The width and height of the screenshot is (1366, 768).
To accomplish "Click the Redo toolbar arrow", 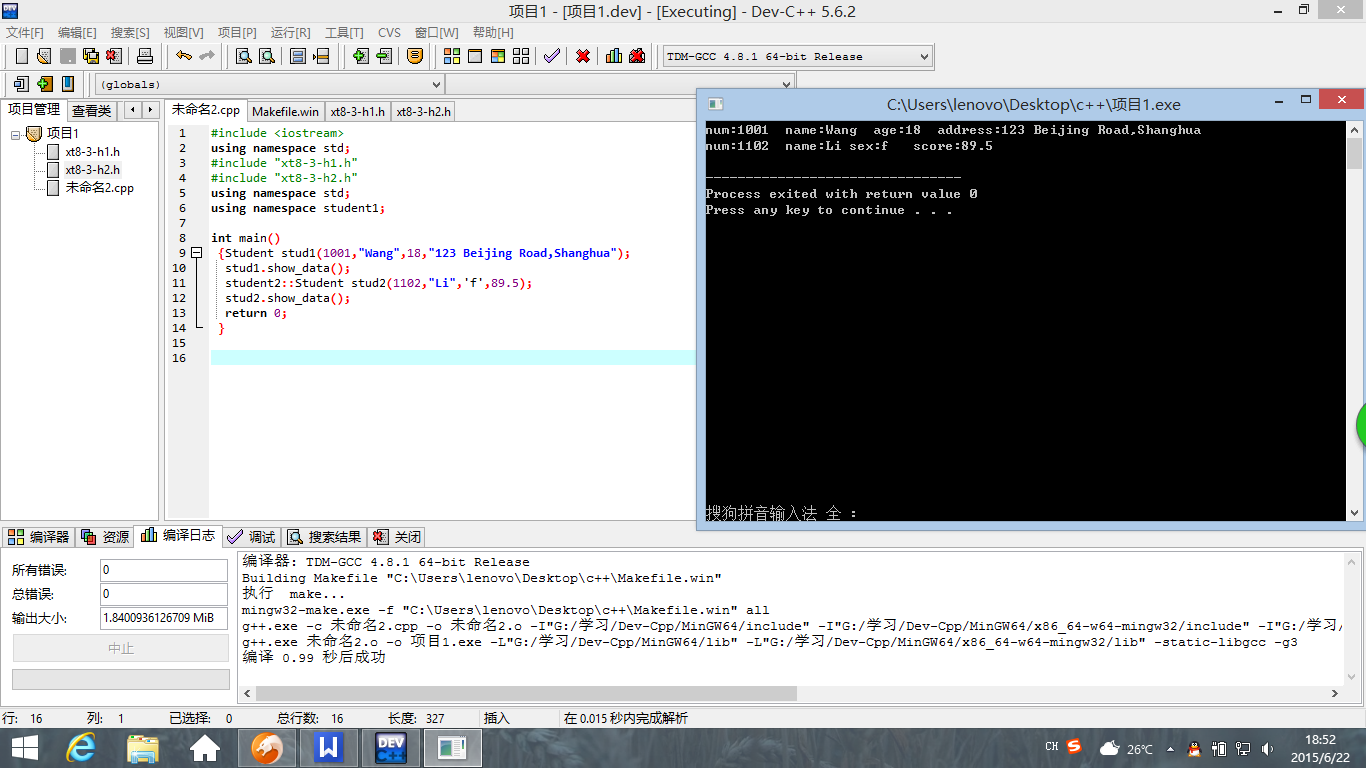I will pos(207,56).
